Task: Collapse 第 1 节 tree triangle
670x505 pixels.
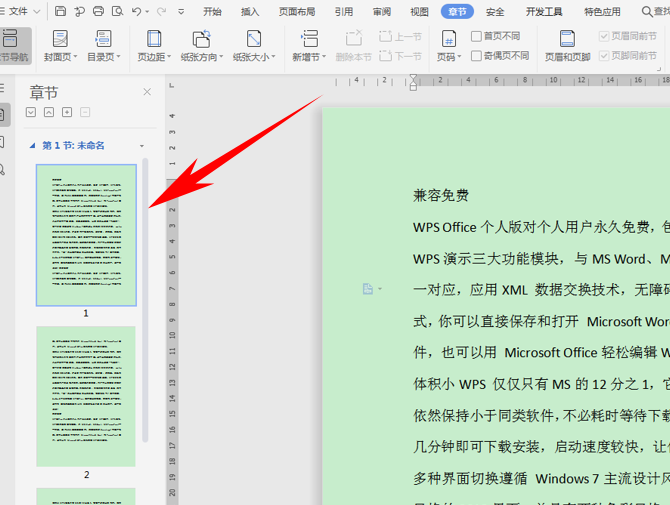Action: (32, 146)
